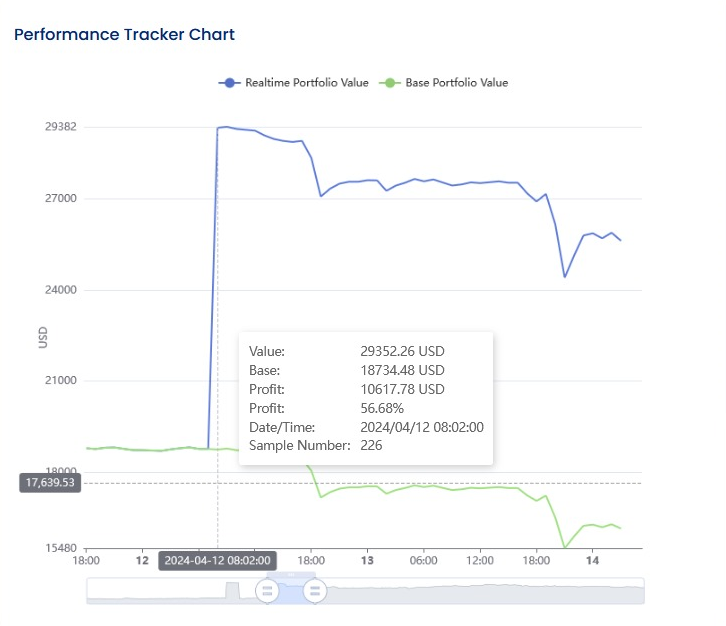Click the green line's lowest point near 15480

(565, 547)
